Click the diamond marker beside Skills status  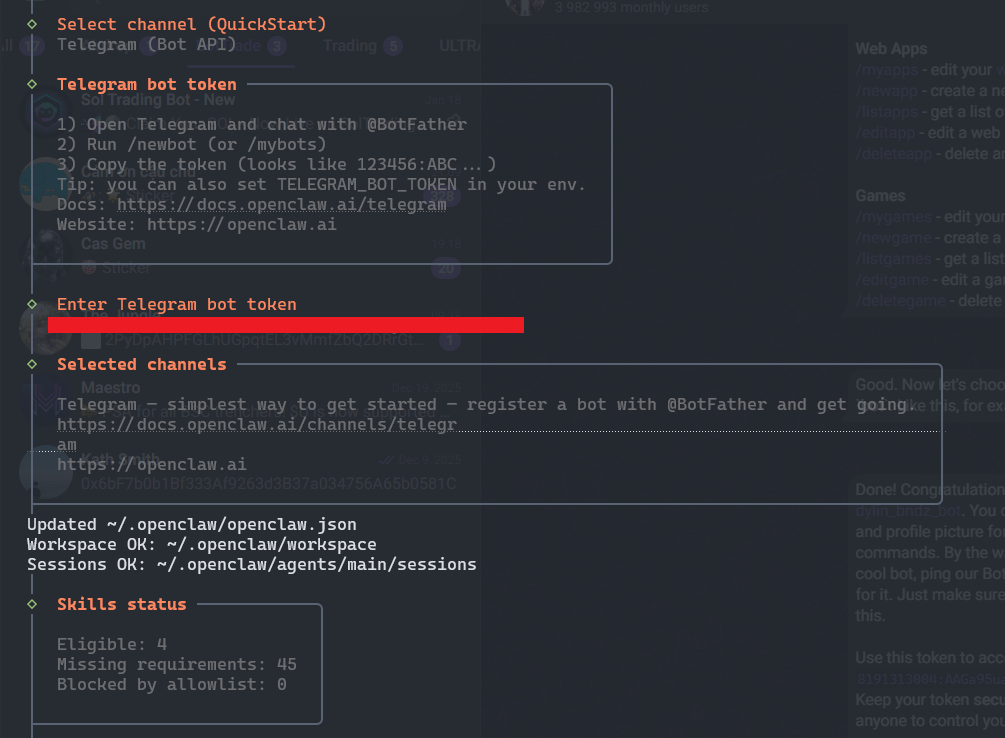click(x=32, y=604)
